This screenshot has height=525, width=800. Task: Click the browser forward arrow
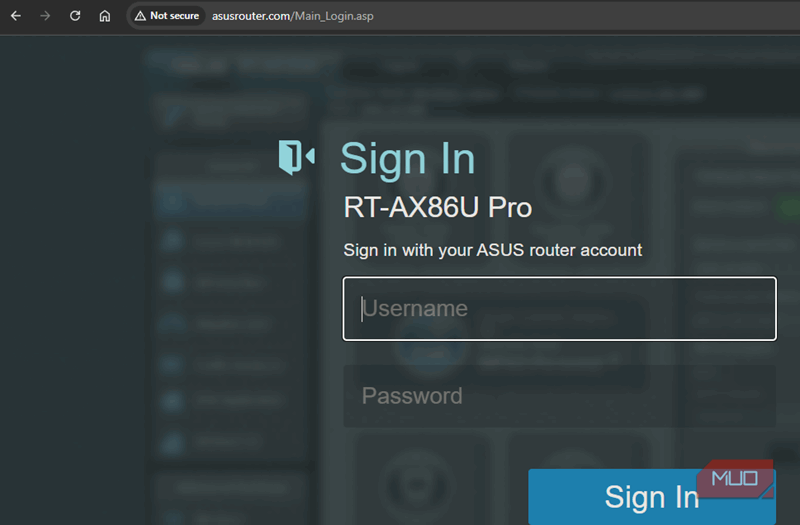pyautogui.click(x=45, y=16)
